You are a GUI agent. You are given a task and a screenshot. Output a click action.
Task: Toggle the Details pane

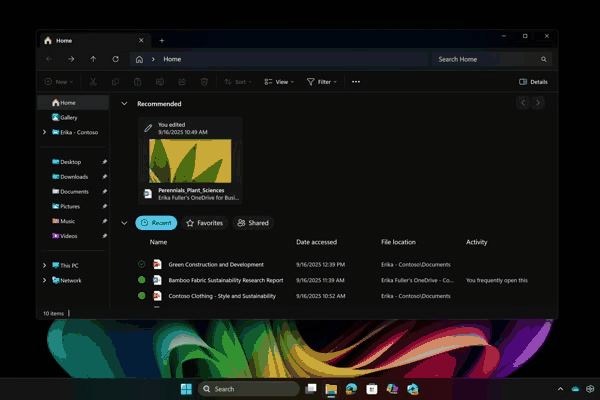533,82
